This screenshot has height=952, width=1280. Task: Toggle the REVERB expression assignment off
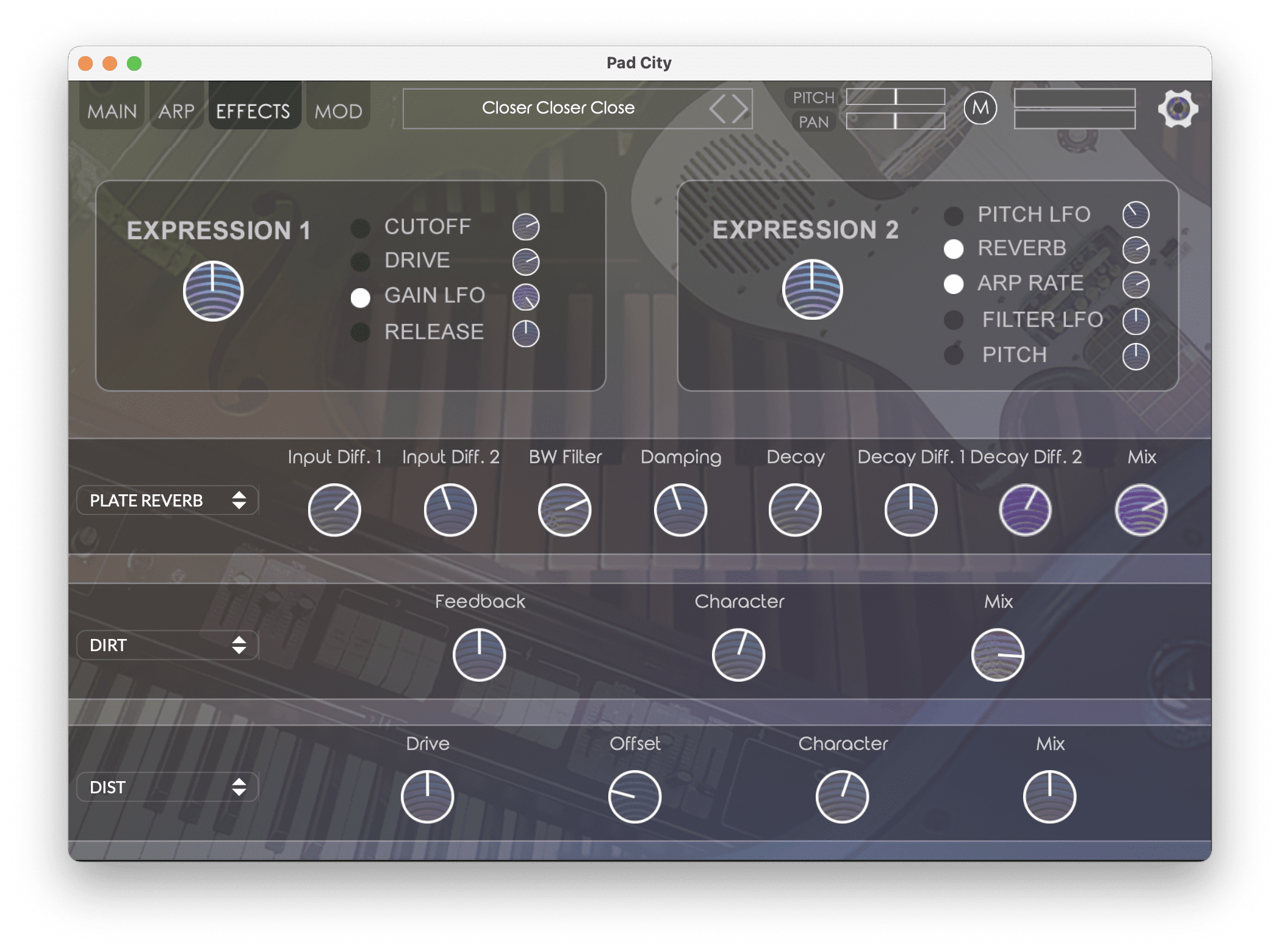coord(954,249)
